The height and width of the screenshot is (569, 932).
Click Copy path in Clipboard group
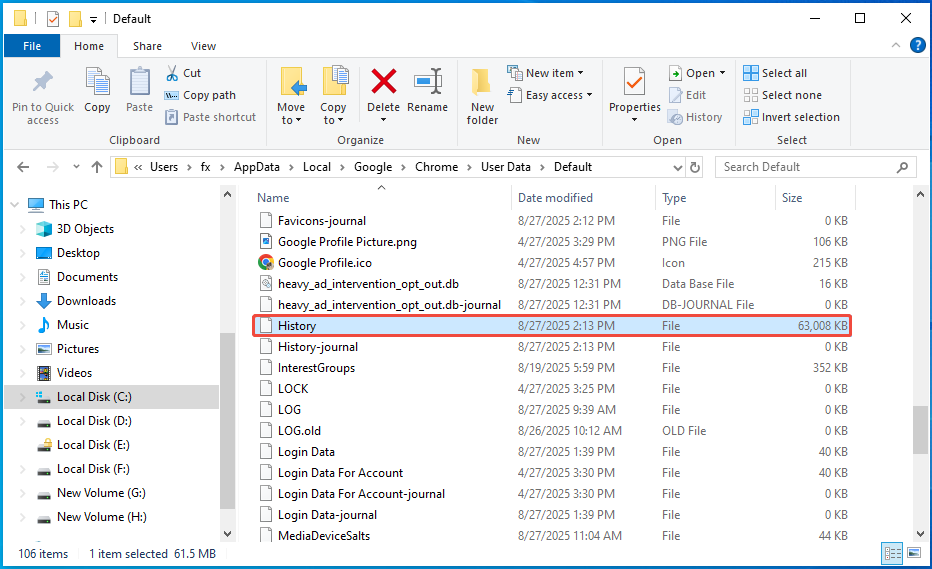pyautogui.click(x=200, y=95)
